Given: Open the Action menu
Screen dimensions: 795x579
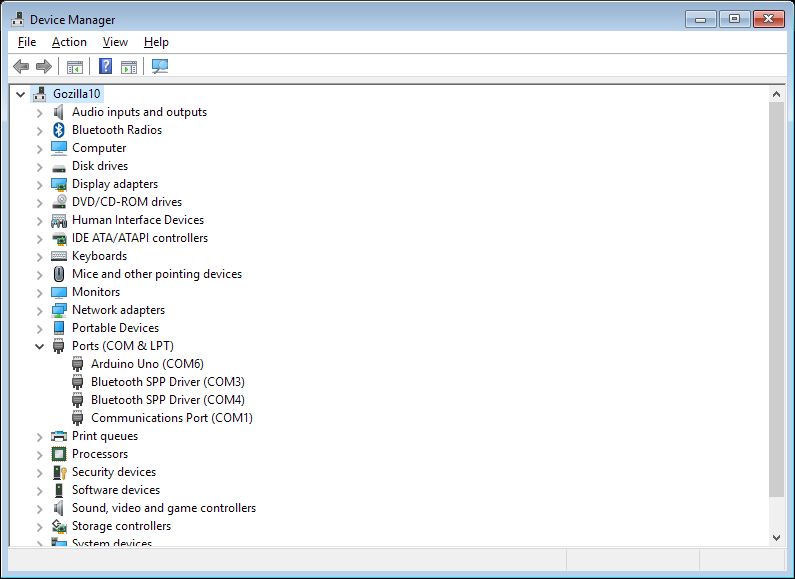Looking at the screenshot, I should click(x=69, y=42).
